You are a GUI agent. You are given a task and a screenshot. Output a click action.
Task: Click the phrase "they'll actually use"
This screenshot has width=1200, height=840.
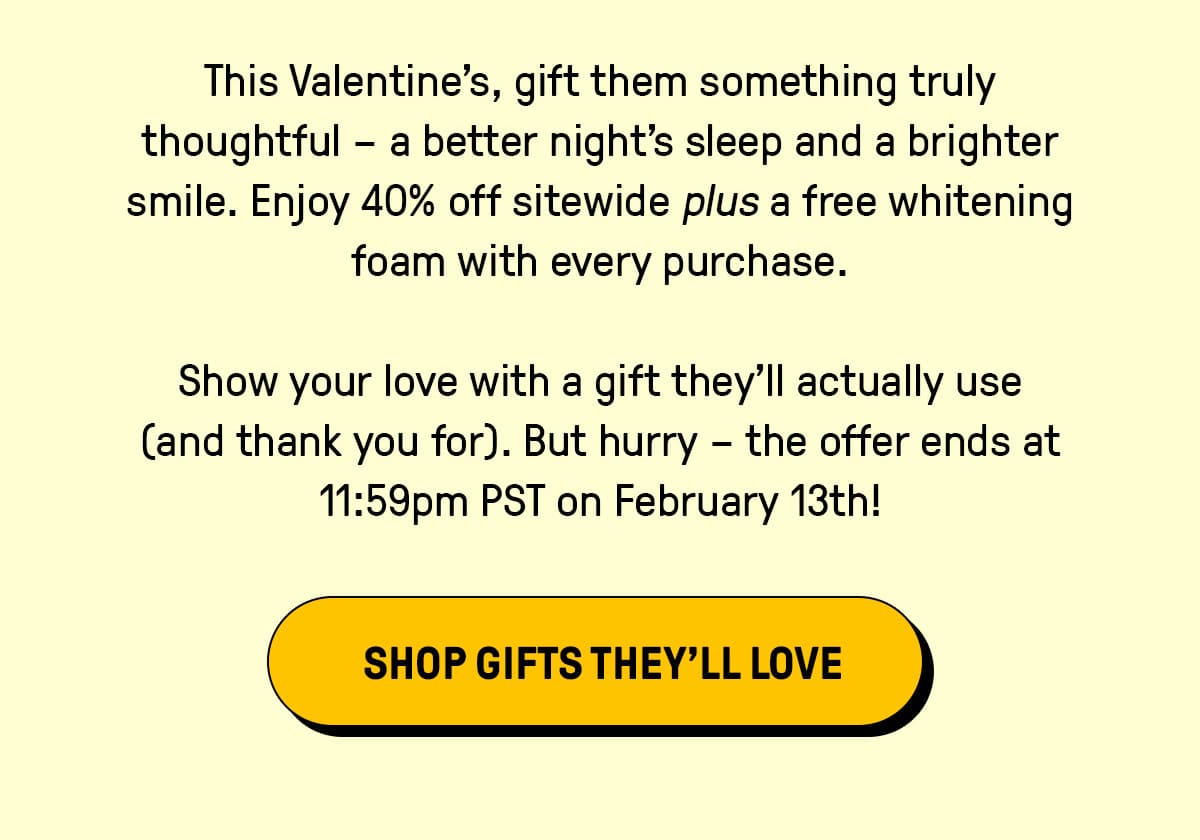[860, 383]
